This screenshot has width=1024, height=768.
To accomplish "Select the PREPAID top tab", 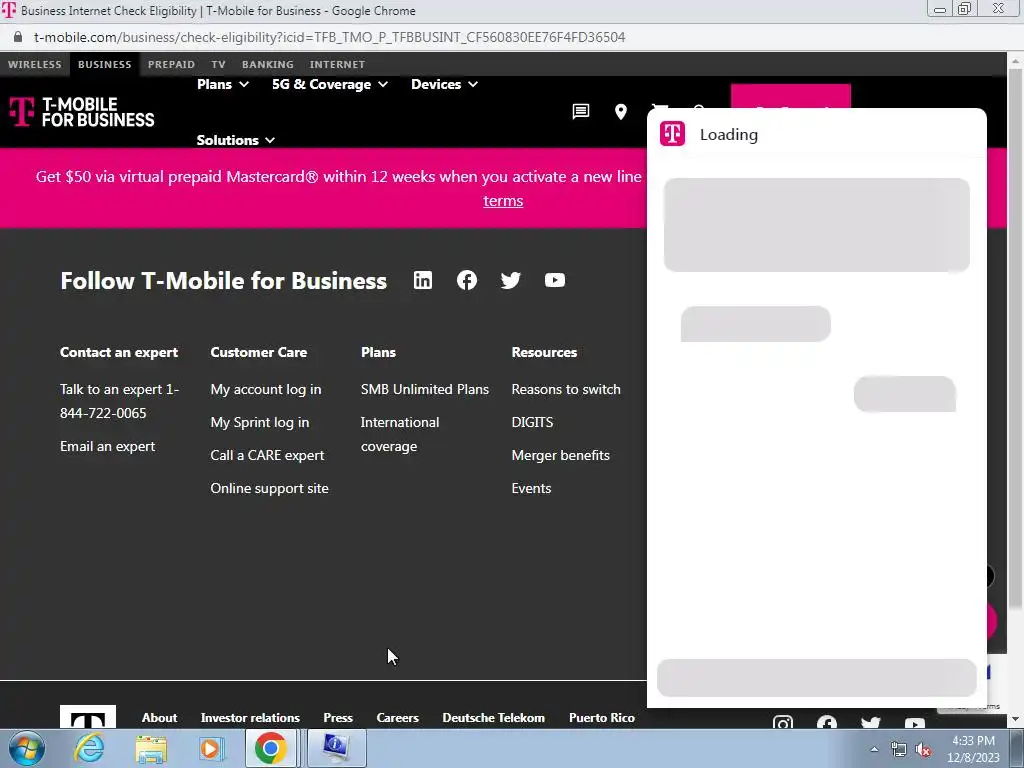I will click(x=171, y=64).
